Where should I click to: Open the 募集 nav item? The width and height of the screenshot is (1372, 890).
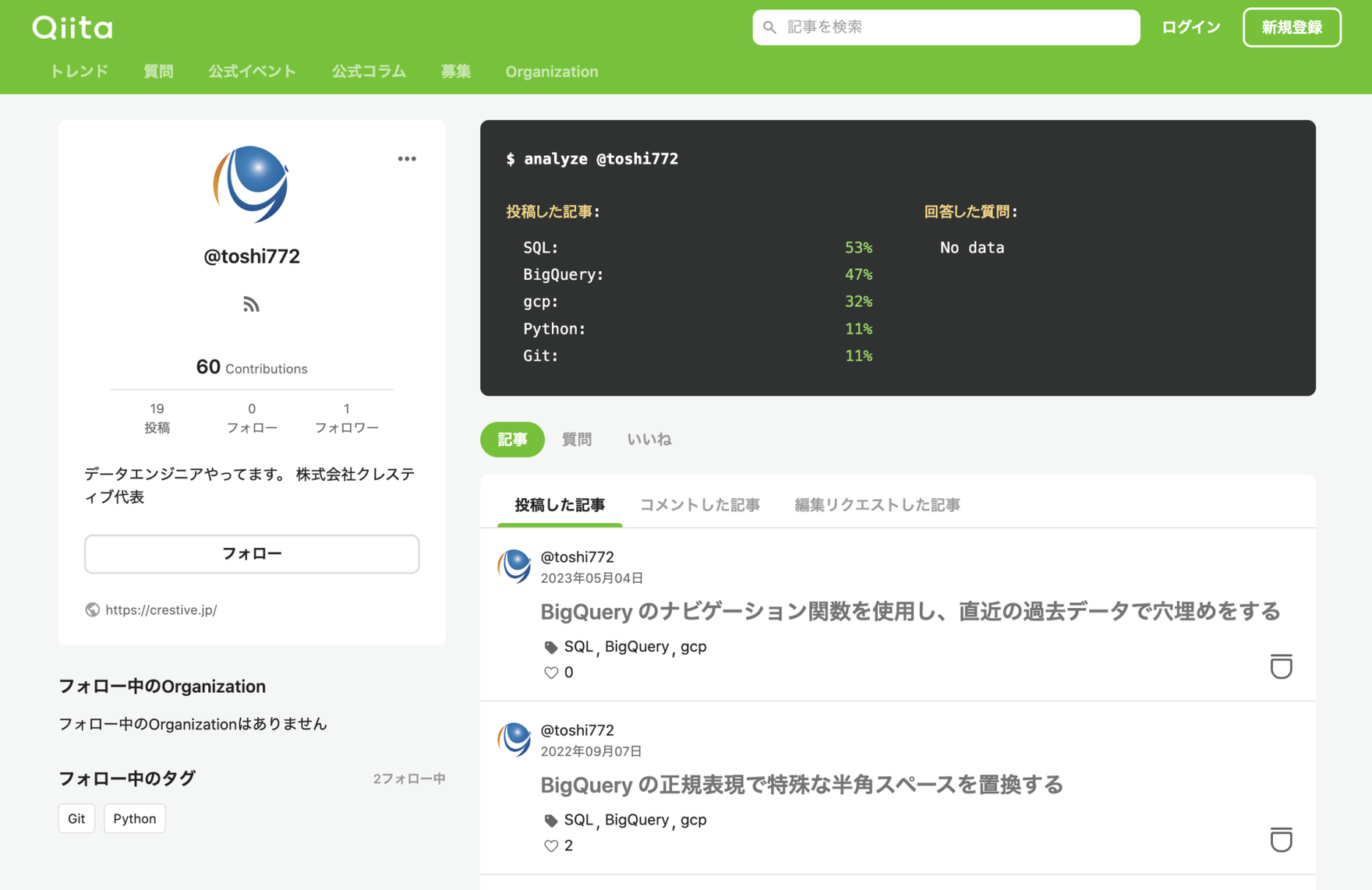[x=455, y=72]
